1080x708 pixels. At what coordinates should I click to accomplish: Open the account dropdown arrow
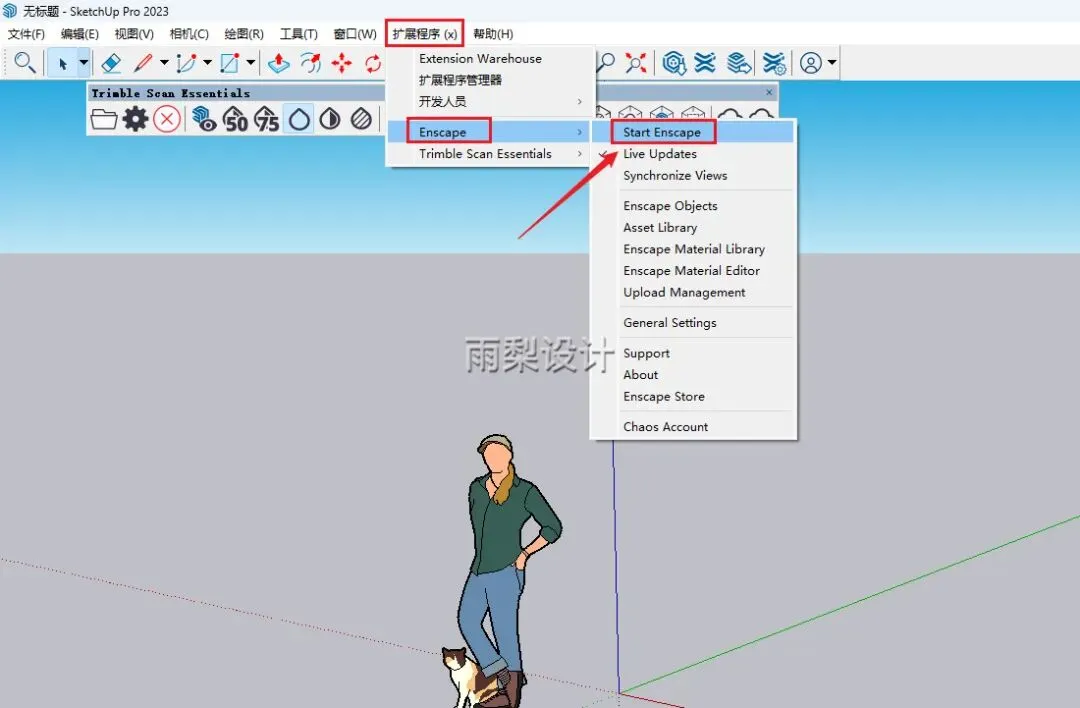[832, 63]
